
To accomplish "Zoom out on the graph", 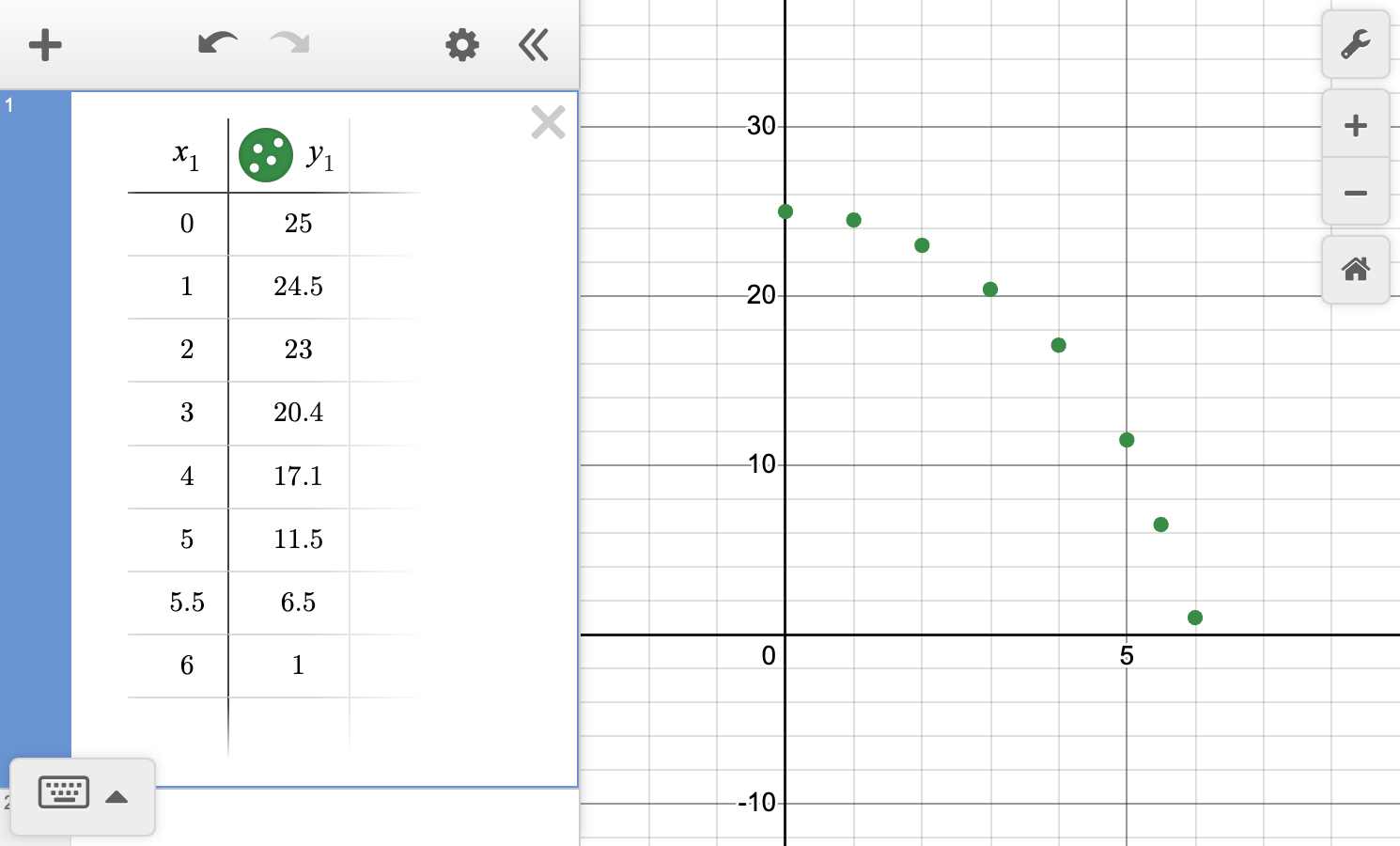I will click(x=1355, y=192).
